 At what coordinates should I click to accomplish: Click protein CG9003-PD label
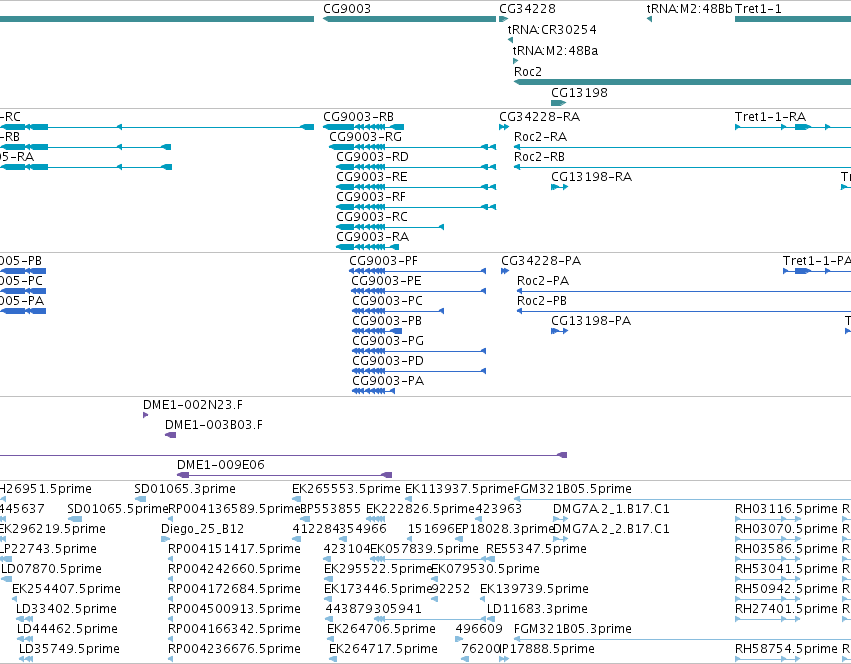[x=388, y=362]
